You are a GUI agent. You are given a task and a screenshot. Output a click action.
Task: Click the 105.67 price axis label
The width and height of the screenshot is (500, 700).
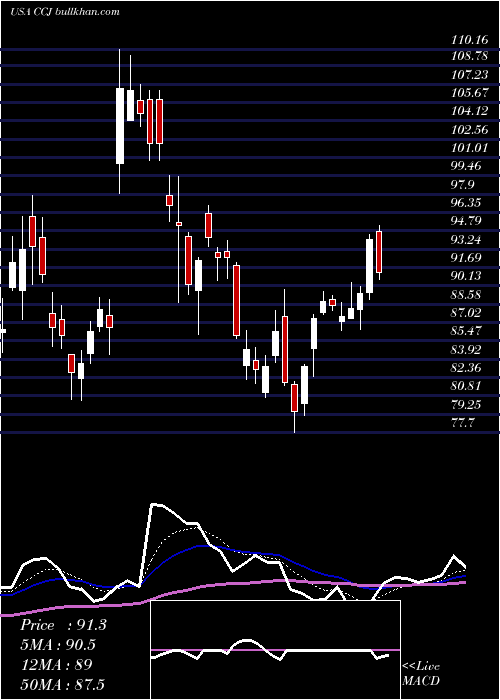tap(470, 93)
